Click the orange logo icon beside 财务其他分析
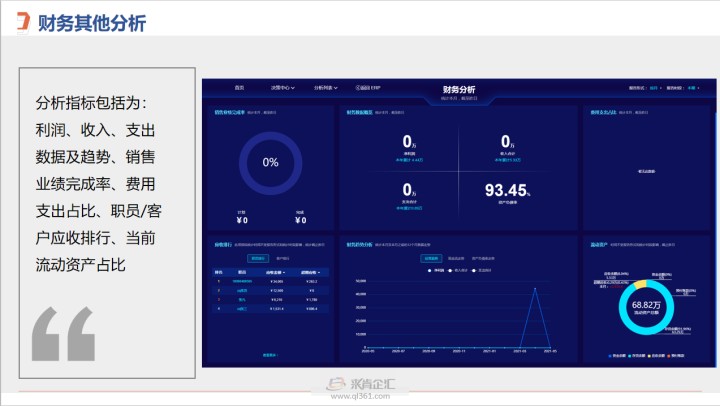The width and height of the screenshot is (720, 406). tap(23, 22)
